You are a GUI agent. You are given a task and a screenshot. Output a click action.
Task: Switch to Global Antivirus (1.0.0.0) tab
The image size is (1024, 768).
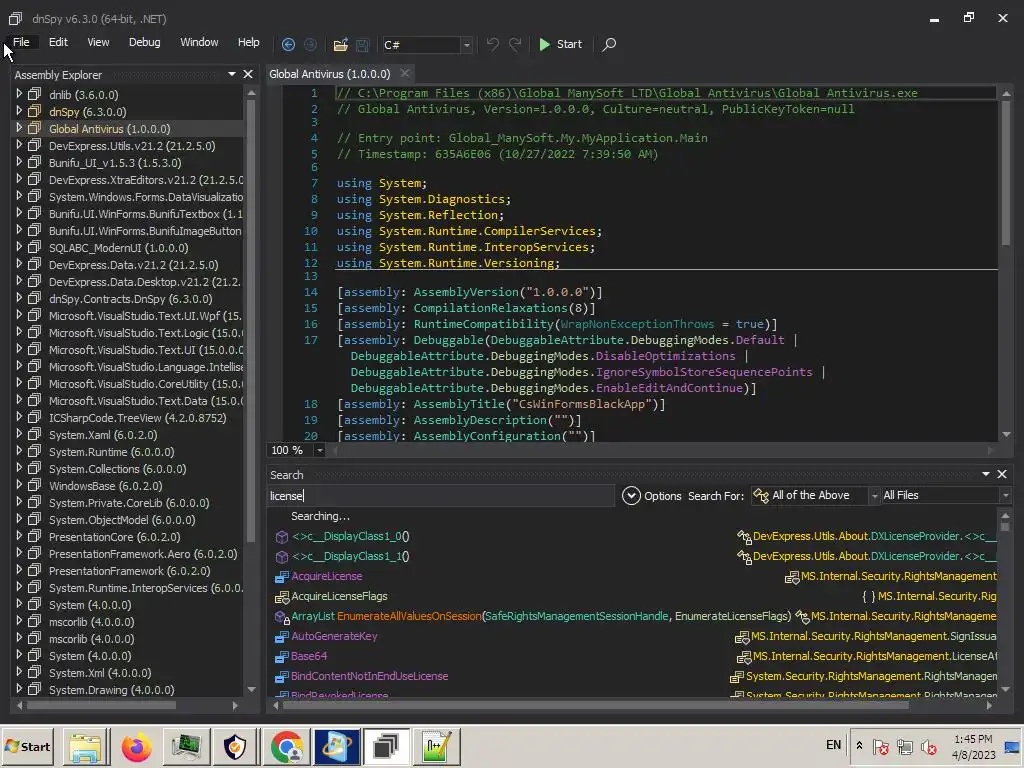point(330,74)
